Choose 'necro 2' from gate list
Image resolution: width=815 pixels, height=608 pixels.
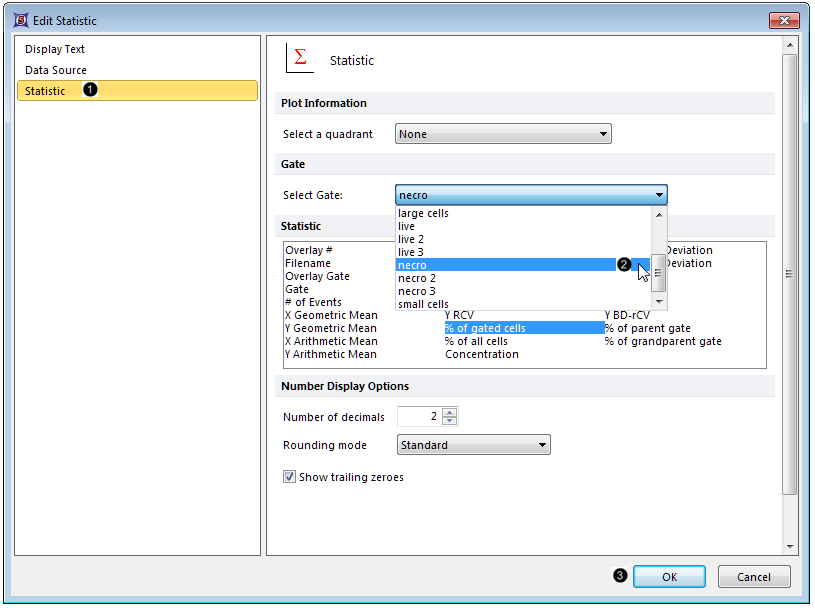(x=417, y=278)
